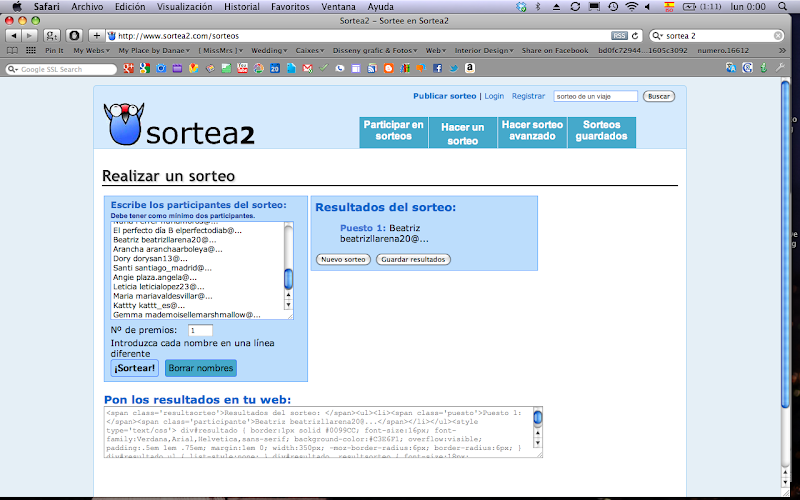Click the ¡Sortear! button
This screenshot has height=500, width=800.
135,368
